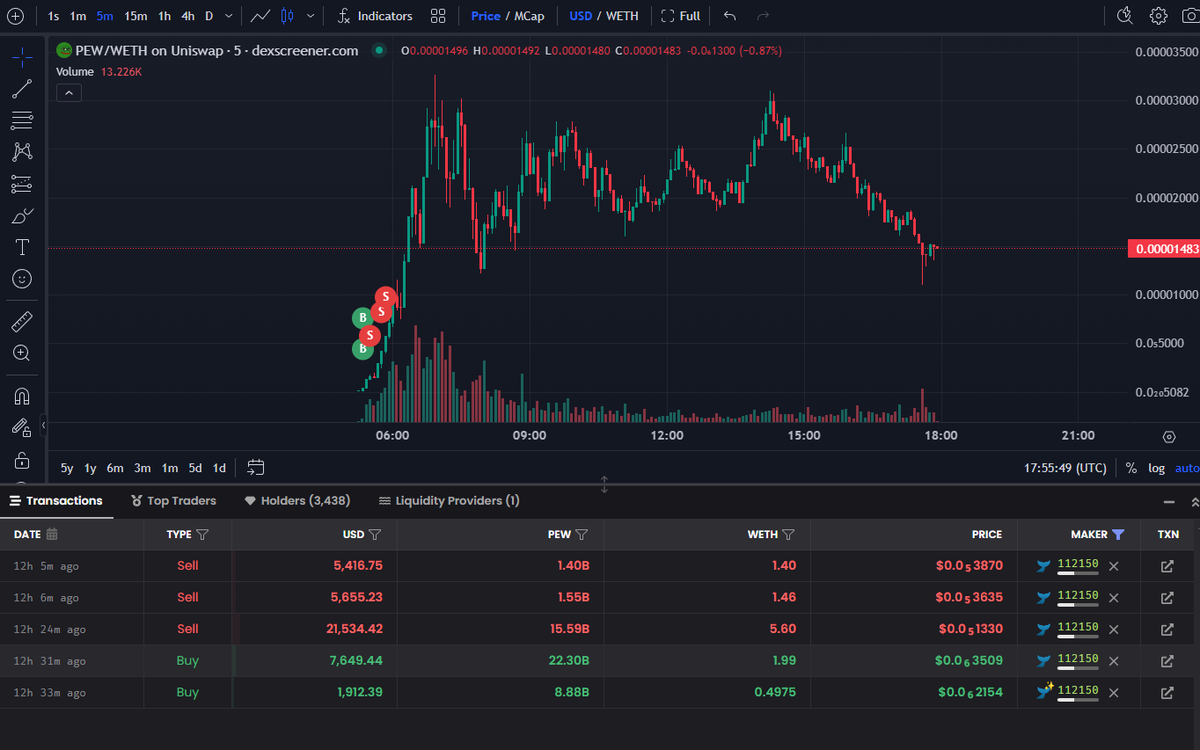The image size is (1200, 750).
Task: Switch to the D daily interval
Action: 209,16
